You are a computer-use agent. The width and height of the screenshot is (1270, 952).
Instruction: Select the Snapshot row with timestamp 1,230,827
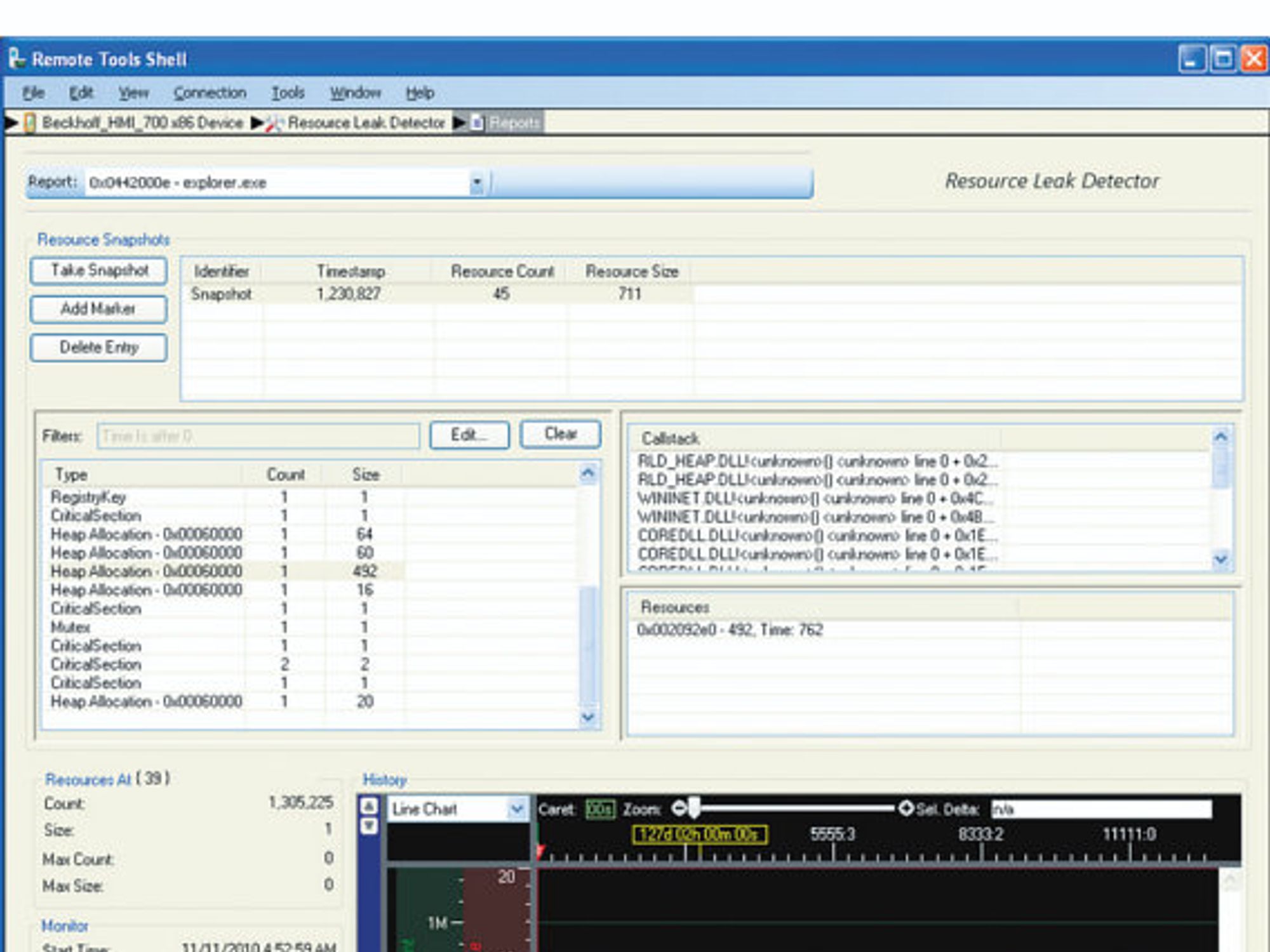(x=438, y=294)
